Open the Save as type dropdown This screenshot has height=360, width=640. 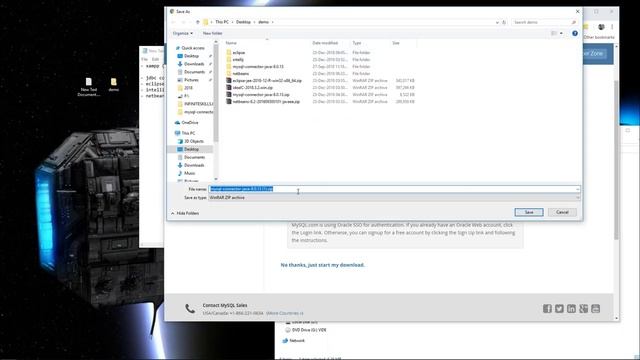pos(394,198)
